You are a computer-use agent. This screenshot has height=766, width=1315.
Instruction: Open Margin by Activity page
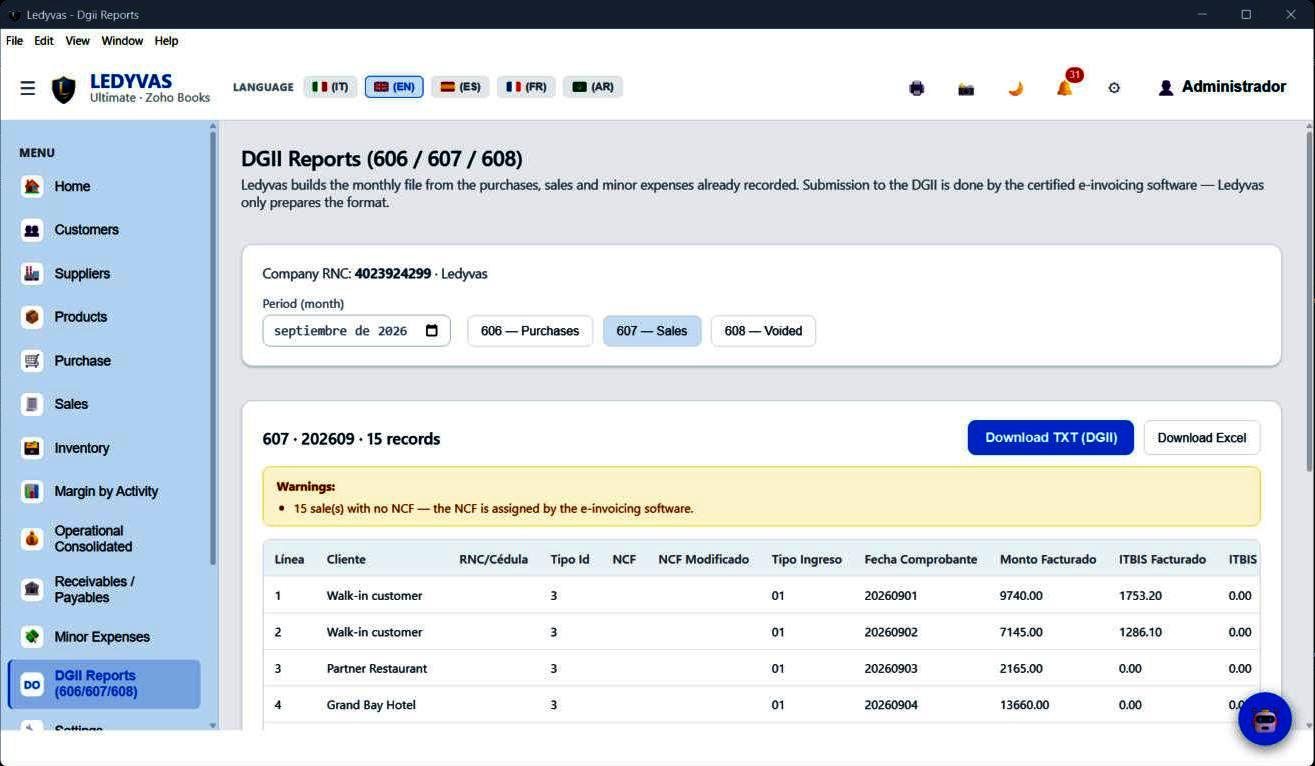point(105,491)
